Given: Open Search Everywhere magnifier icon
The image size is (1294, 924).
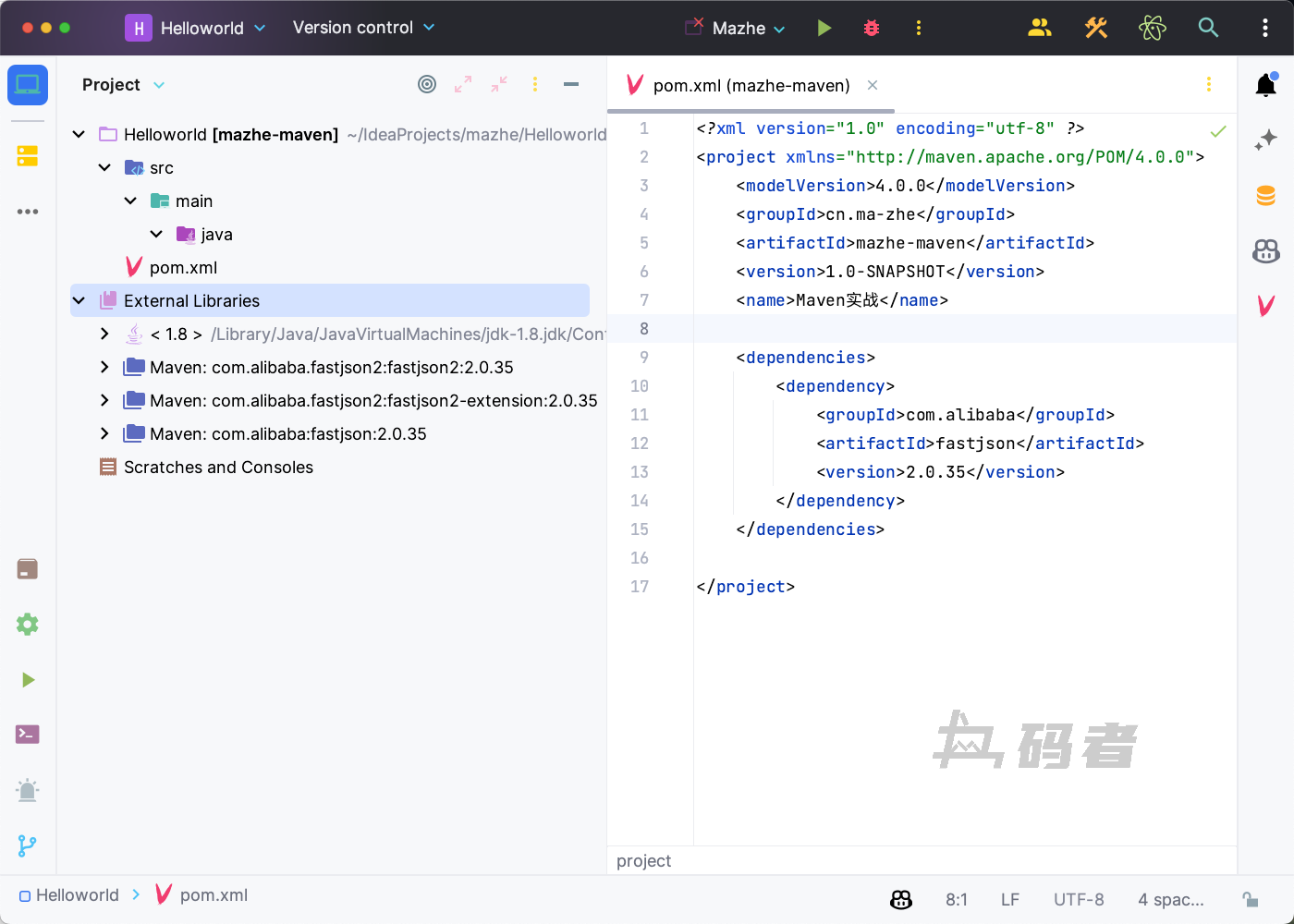Looking at the screenshot, I should (x=1208, y=28).
